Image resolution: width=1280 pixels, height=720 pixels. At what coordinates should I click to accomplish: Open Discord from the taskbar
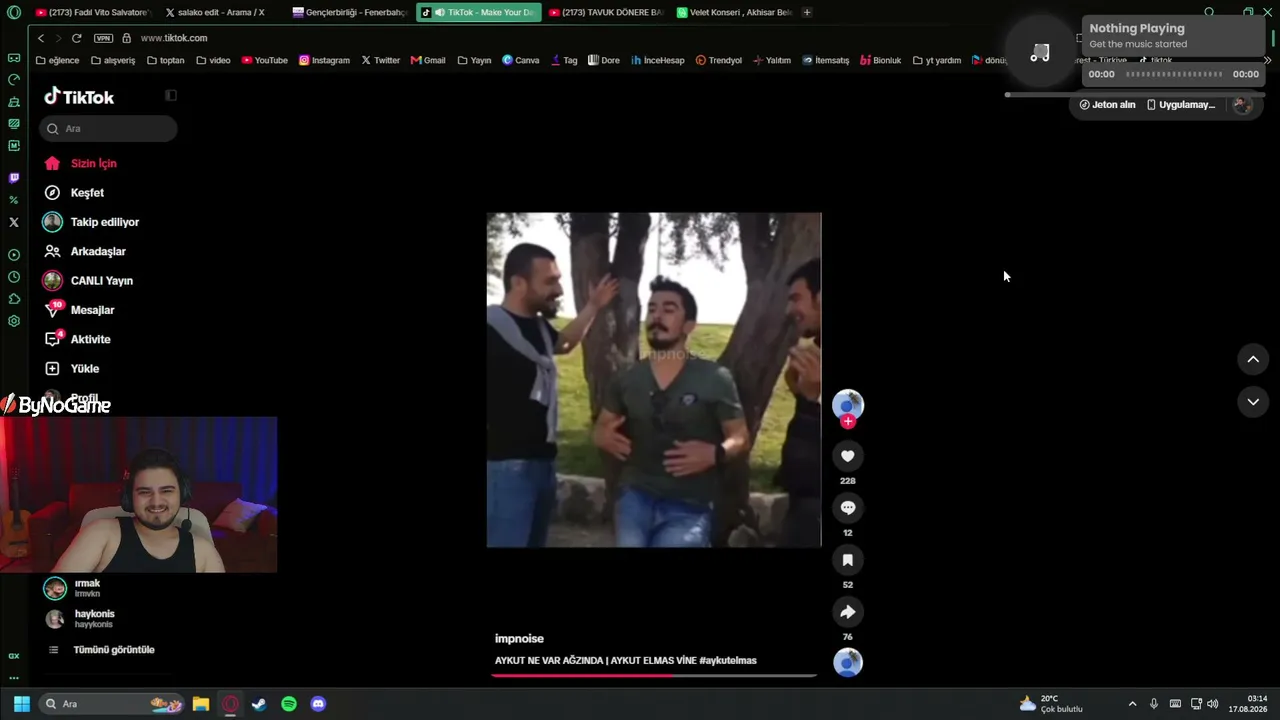click(318, 704)
